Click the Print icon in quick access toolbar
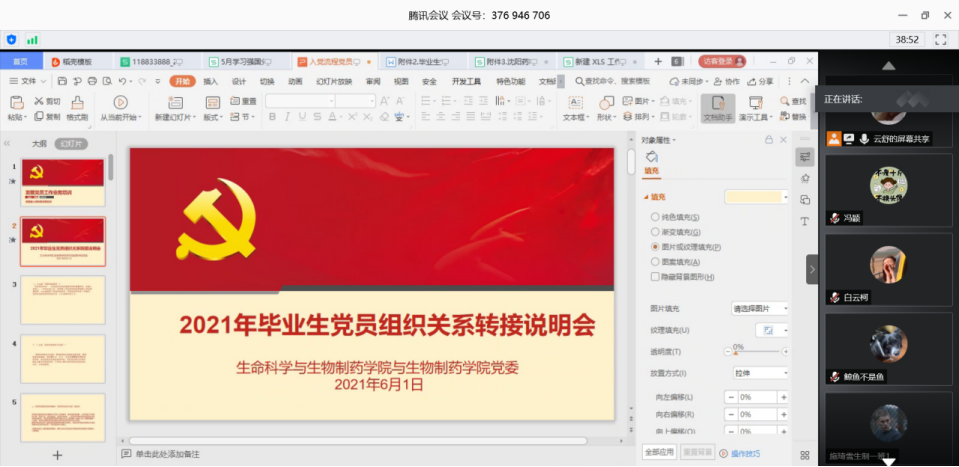The height and width of the screenshot is (467, 959). pos(92,81)
